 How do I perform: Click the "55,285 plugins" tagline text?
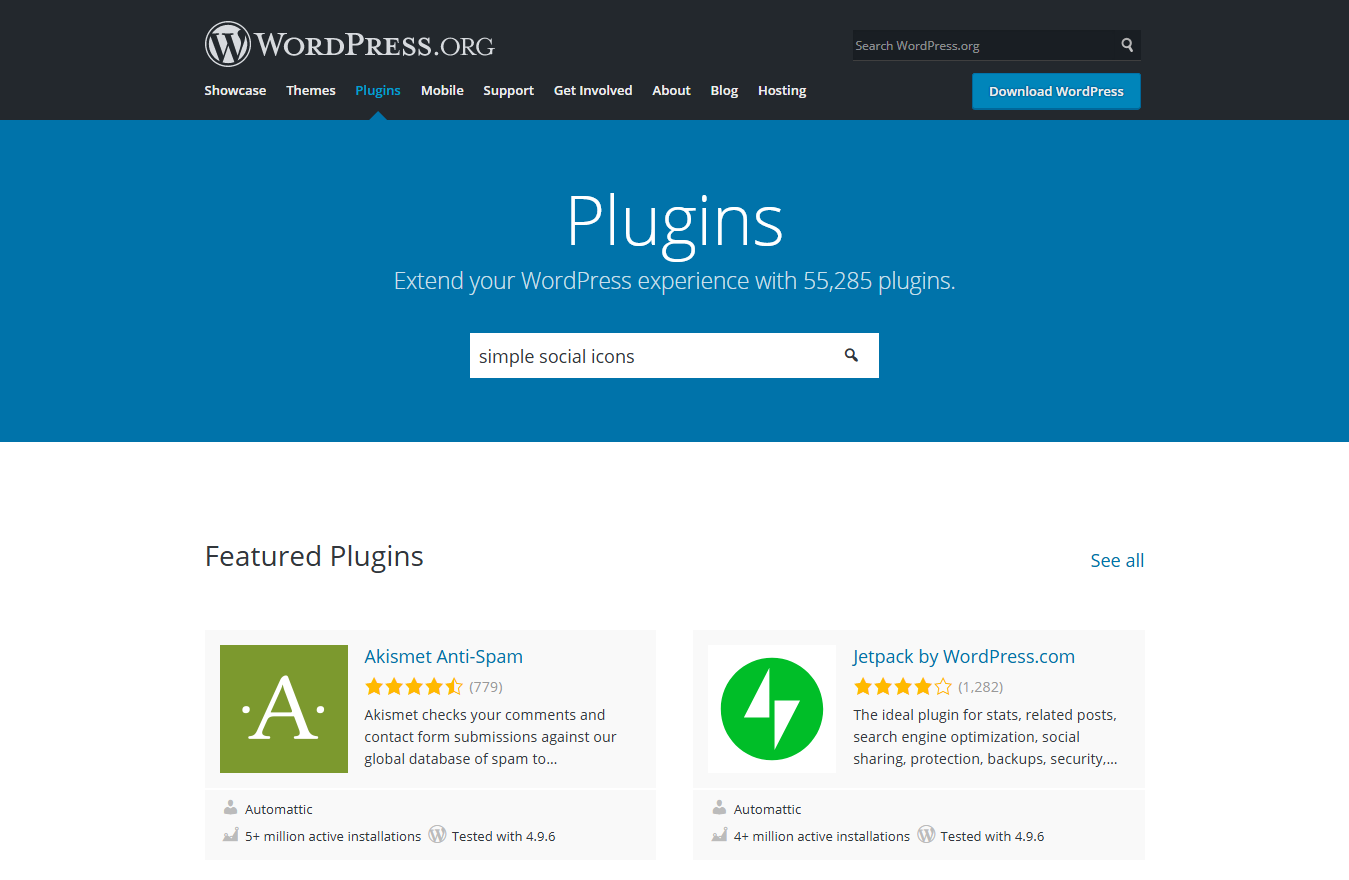click(x=675, y=281)
